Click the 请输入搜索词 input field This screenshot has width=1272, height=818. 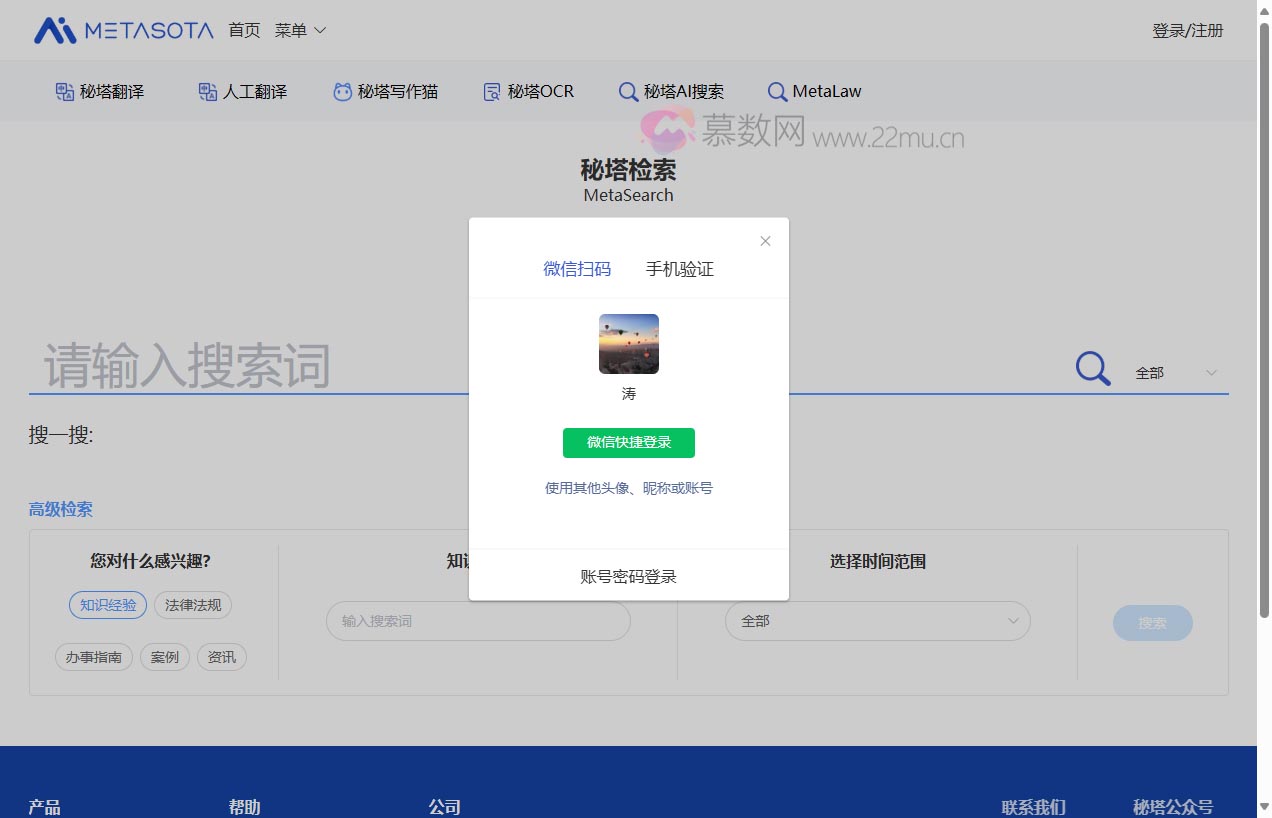point(300,367)
